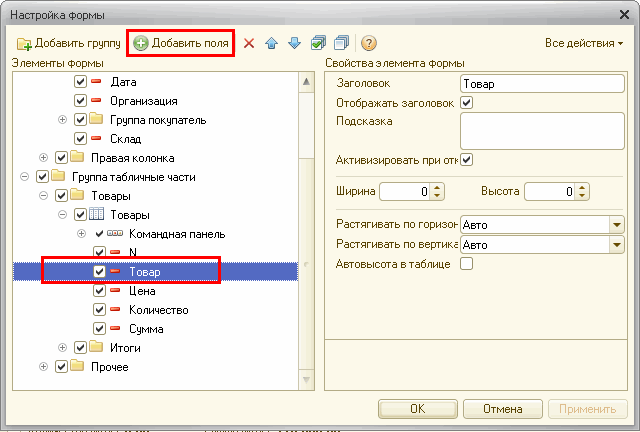Image resolution: width=640 pixels, height=432 pixels.
Task: Click the Ширина value field
Action: pos(404,192)
